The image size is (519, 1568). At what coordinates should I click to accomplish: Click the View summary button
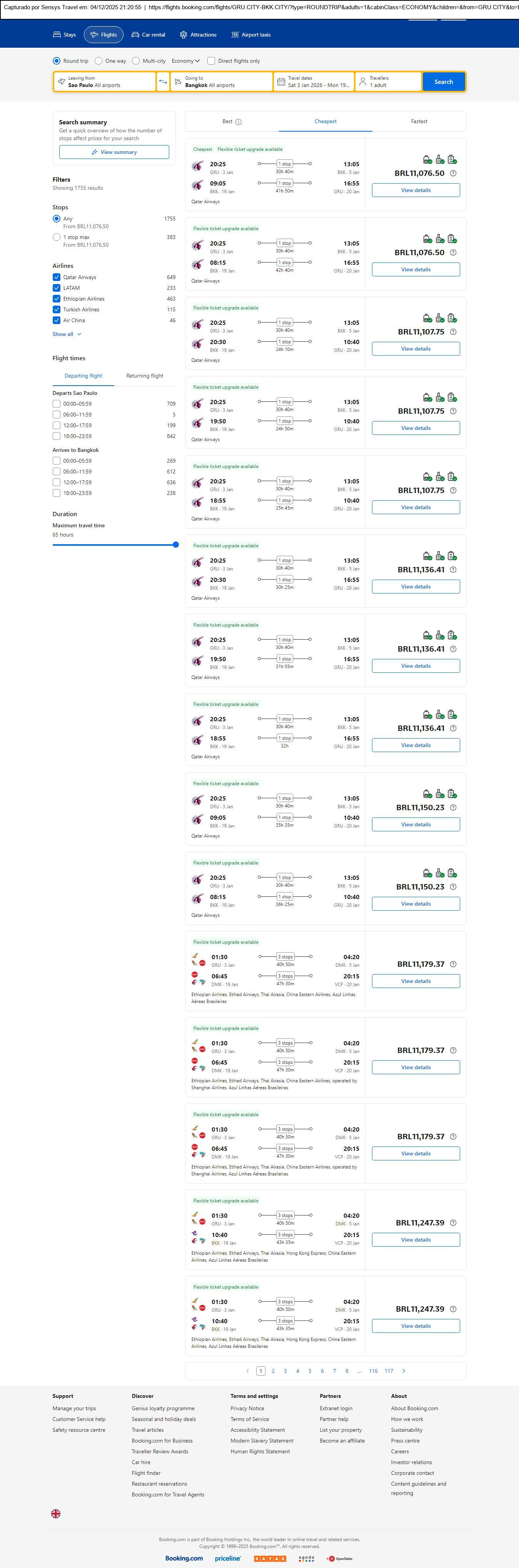(x=114, y=152)
